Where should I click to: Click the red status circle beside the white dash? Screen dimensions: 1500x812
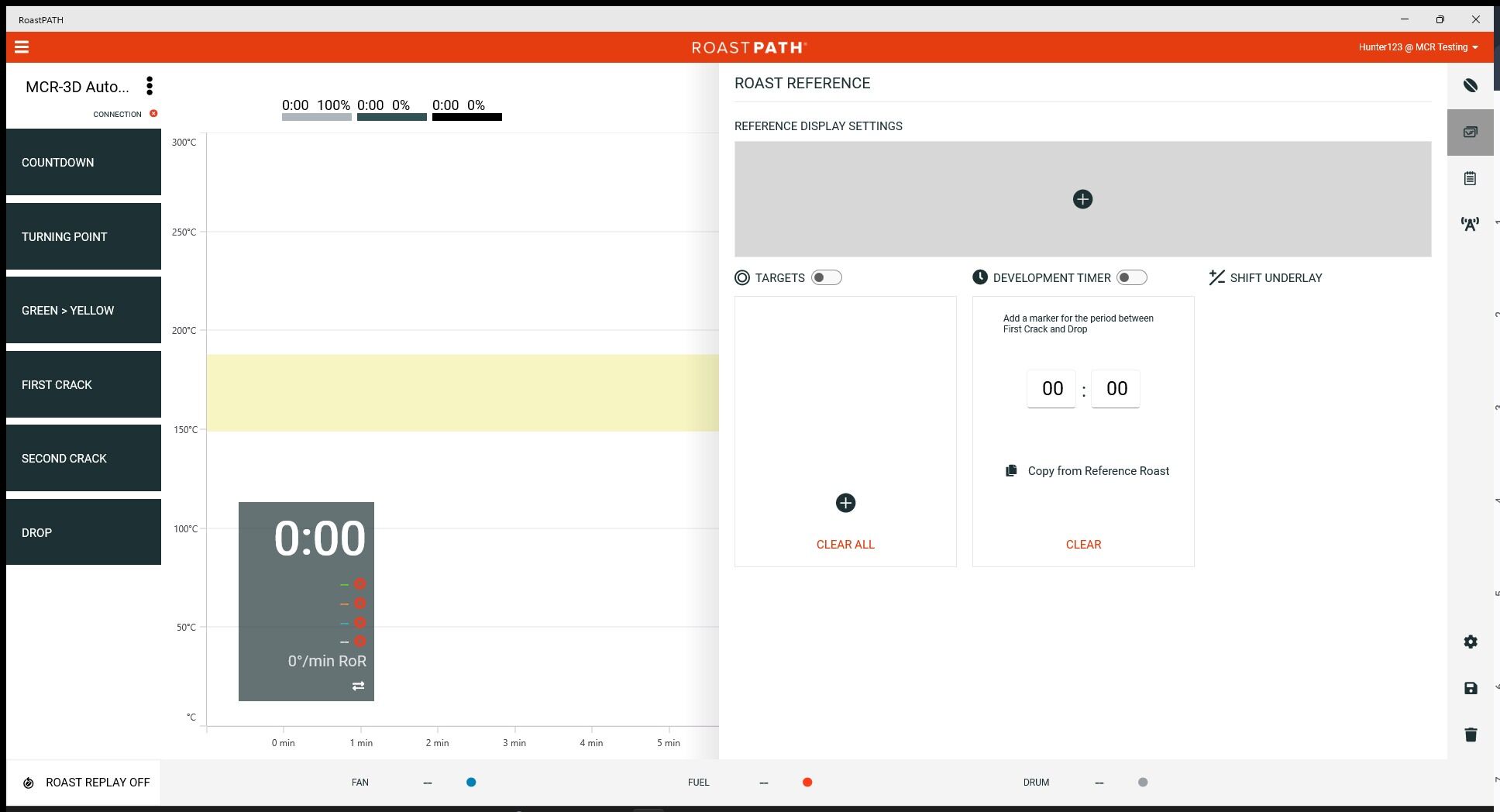click(360, 642)
